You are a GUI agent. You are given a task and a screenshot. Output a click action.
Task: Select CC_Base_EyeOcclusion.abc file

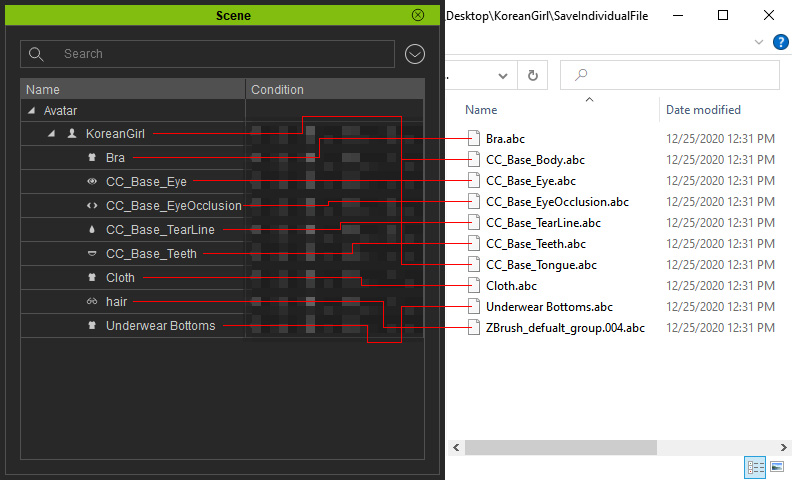pyautogui.click(x=557, y=202)
